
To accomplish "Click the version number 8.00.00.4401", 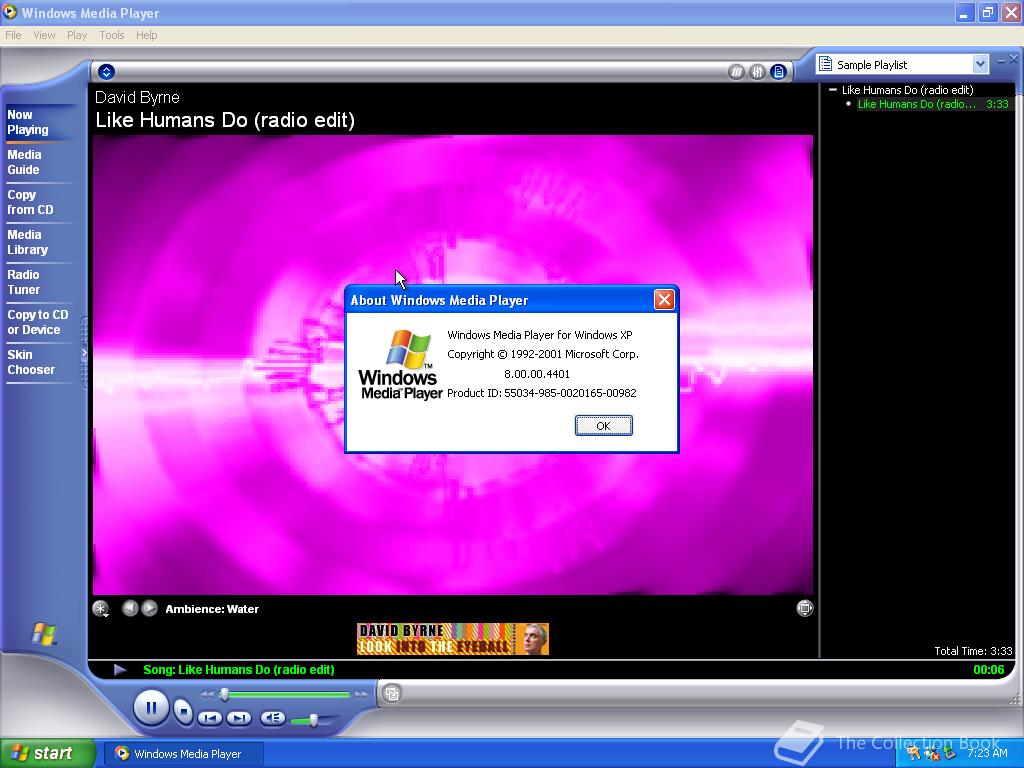I will pos(537,374).
